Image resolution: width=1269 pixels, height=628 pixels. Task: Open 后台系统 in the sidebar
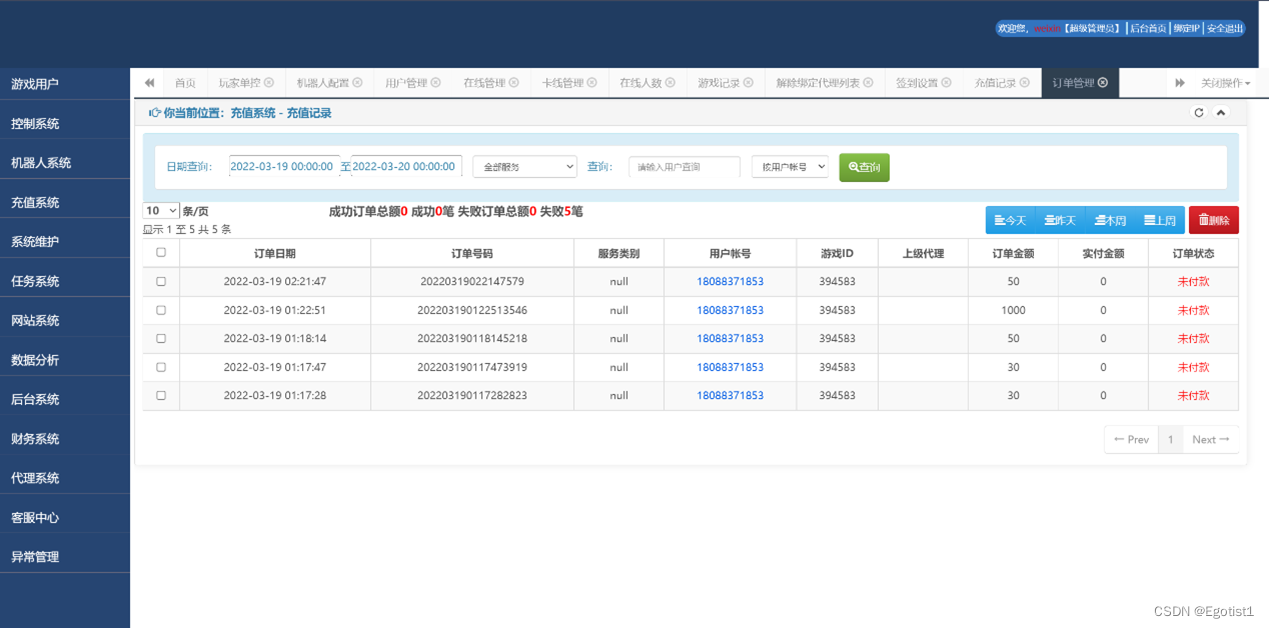[x=65, y=399]
